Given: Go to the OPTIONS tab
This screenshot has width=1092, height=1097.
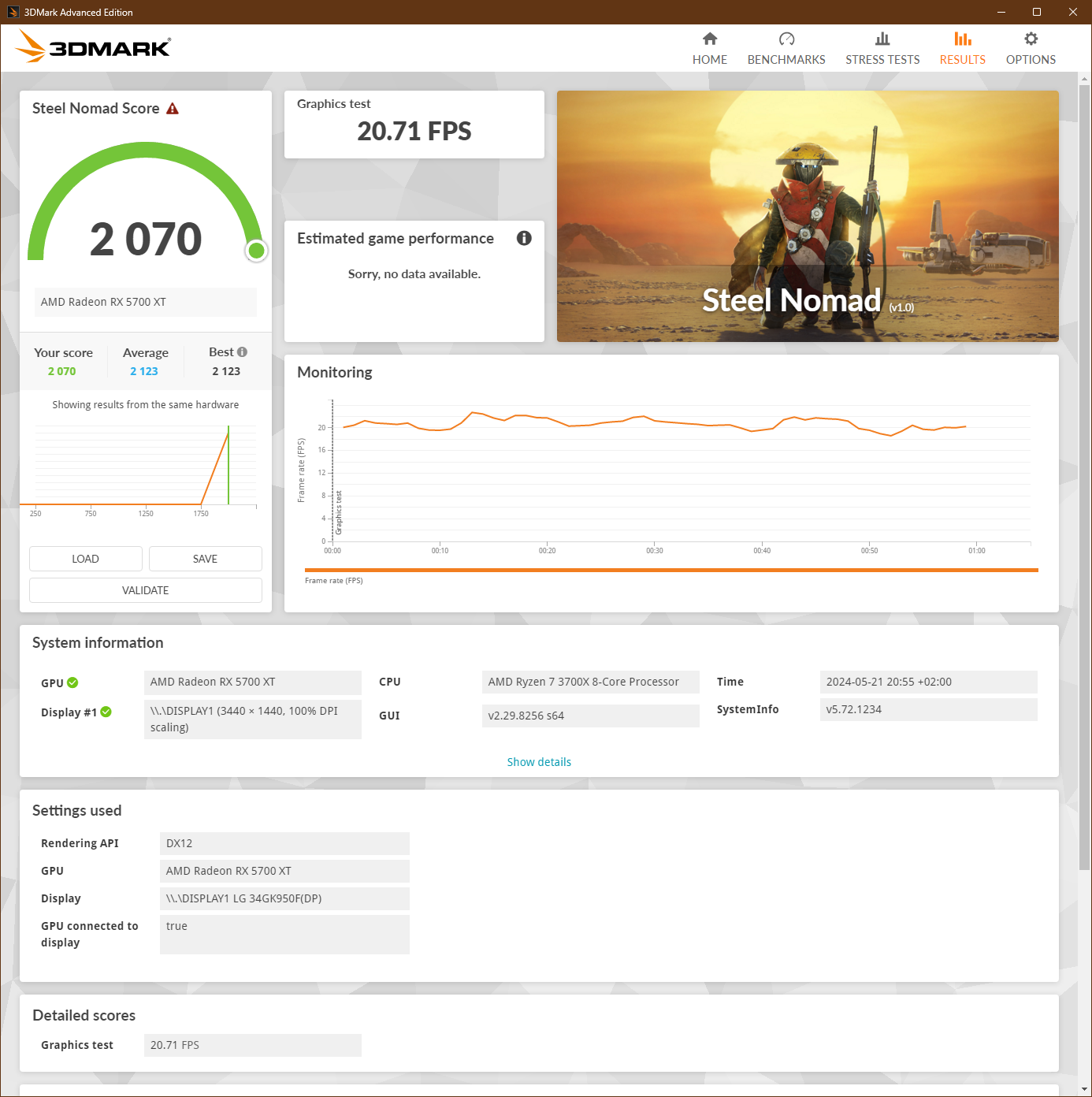Looking at the screenshot, I should 1031,60.
